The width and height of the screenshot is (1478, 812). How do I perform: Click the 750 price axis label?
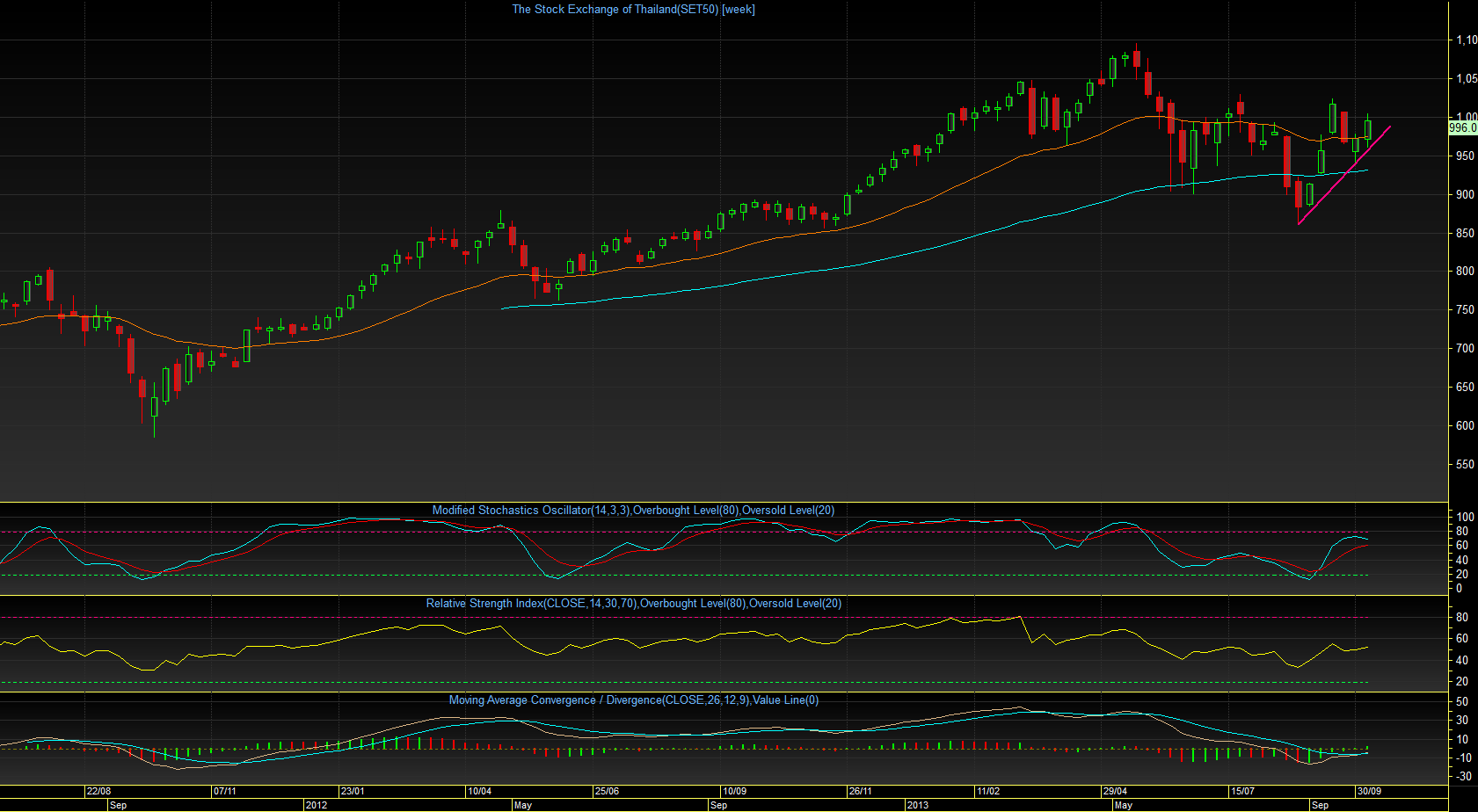[x=1465, y=310]
